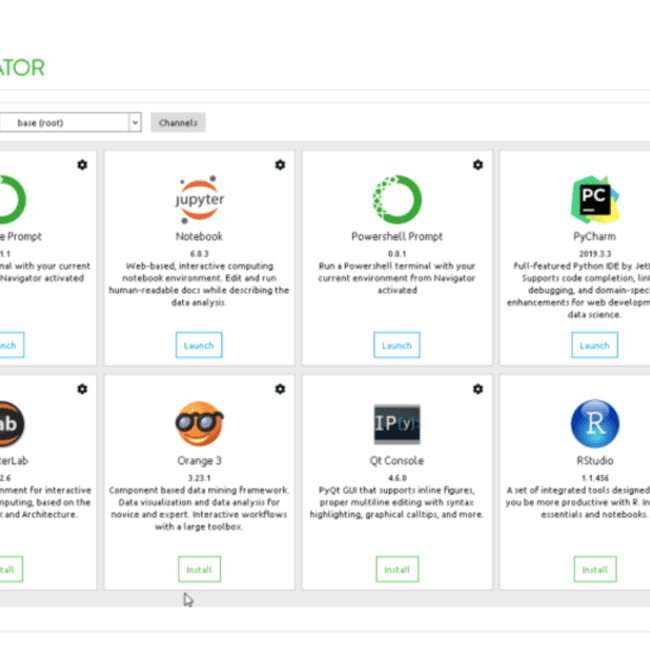
Task: Click the Qt Console description text
Action: pyautogui.click(x=397, y=502)
